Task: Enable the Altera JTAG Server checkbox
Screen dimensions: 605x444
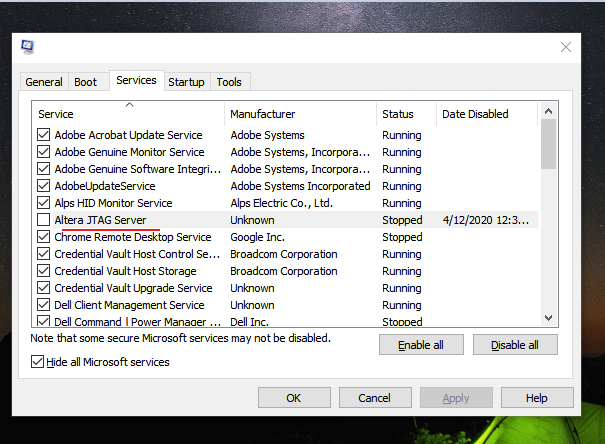Action: (43, 220)
